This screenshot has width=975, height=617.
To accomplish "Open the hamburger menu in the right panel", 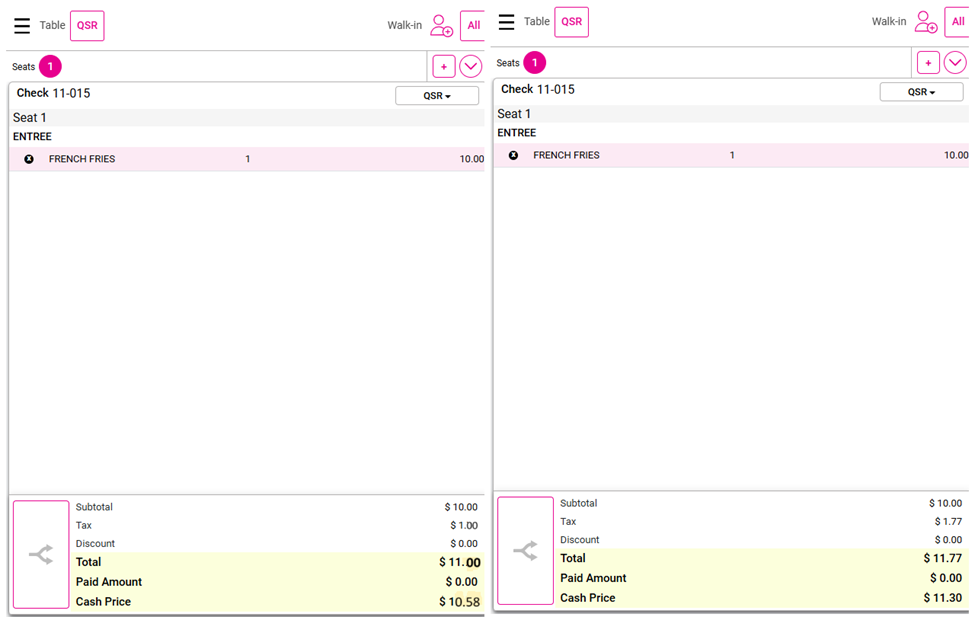I will [506, 22].
